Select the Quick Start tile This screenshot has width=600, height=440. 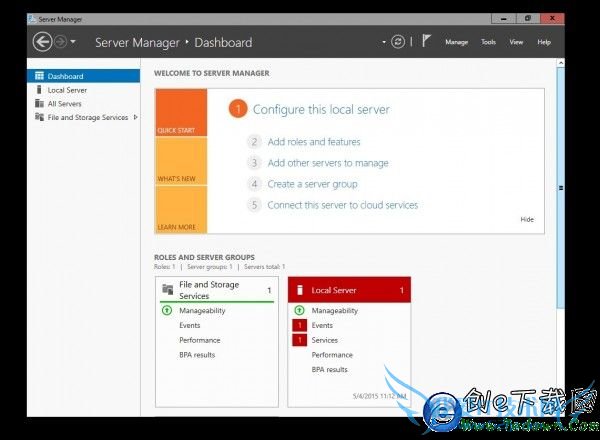pyautogui.click(x=181, y=112)
